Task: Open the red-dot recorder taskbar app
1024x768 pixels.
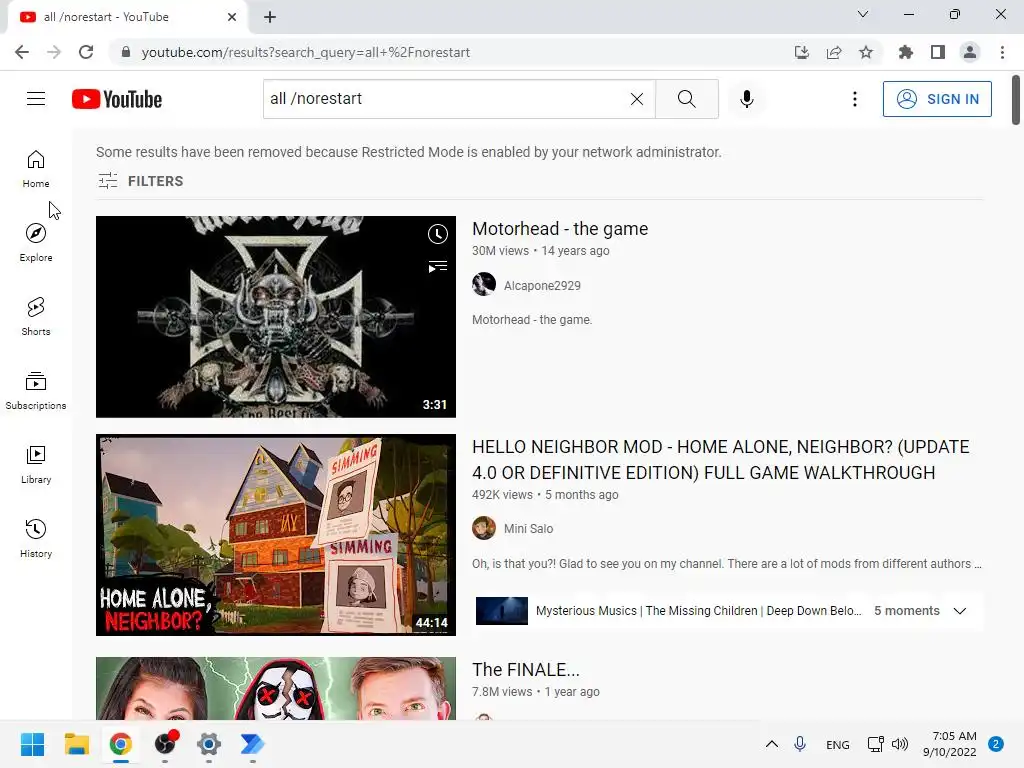Action: (166, 744)
